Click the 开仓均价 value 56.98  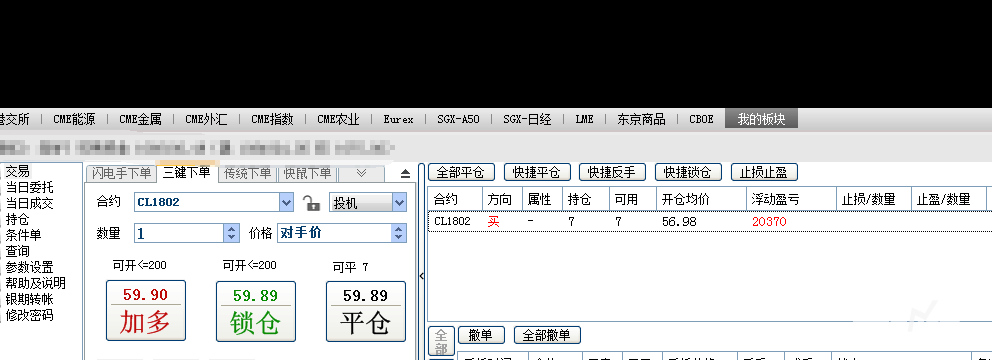tap(678, 221)
